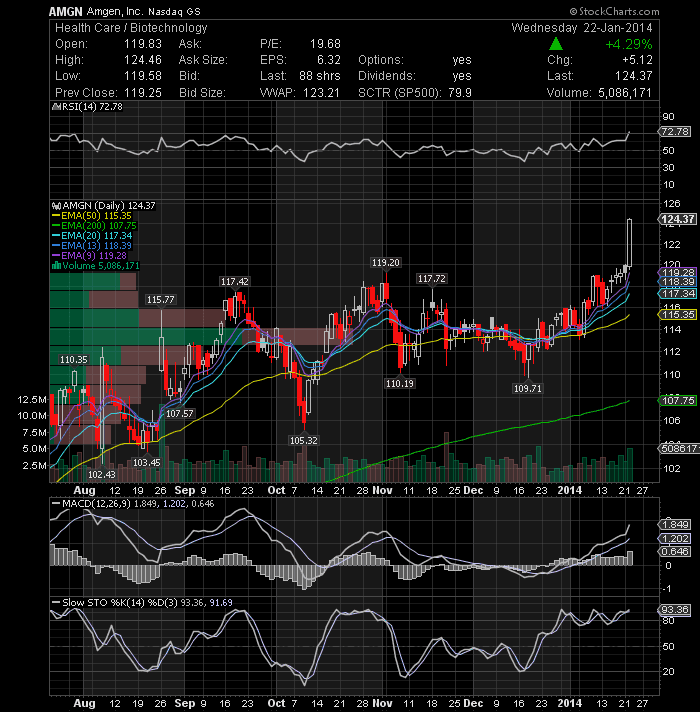Click the +4.29% percent change value

629,44
